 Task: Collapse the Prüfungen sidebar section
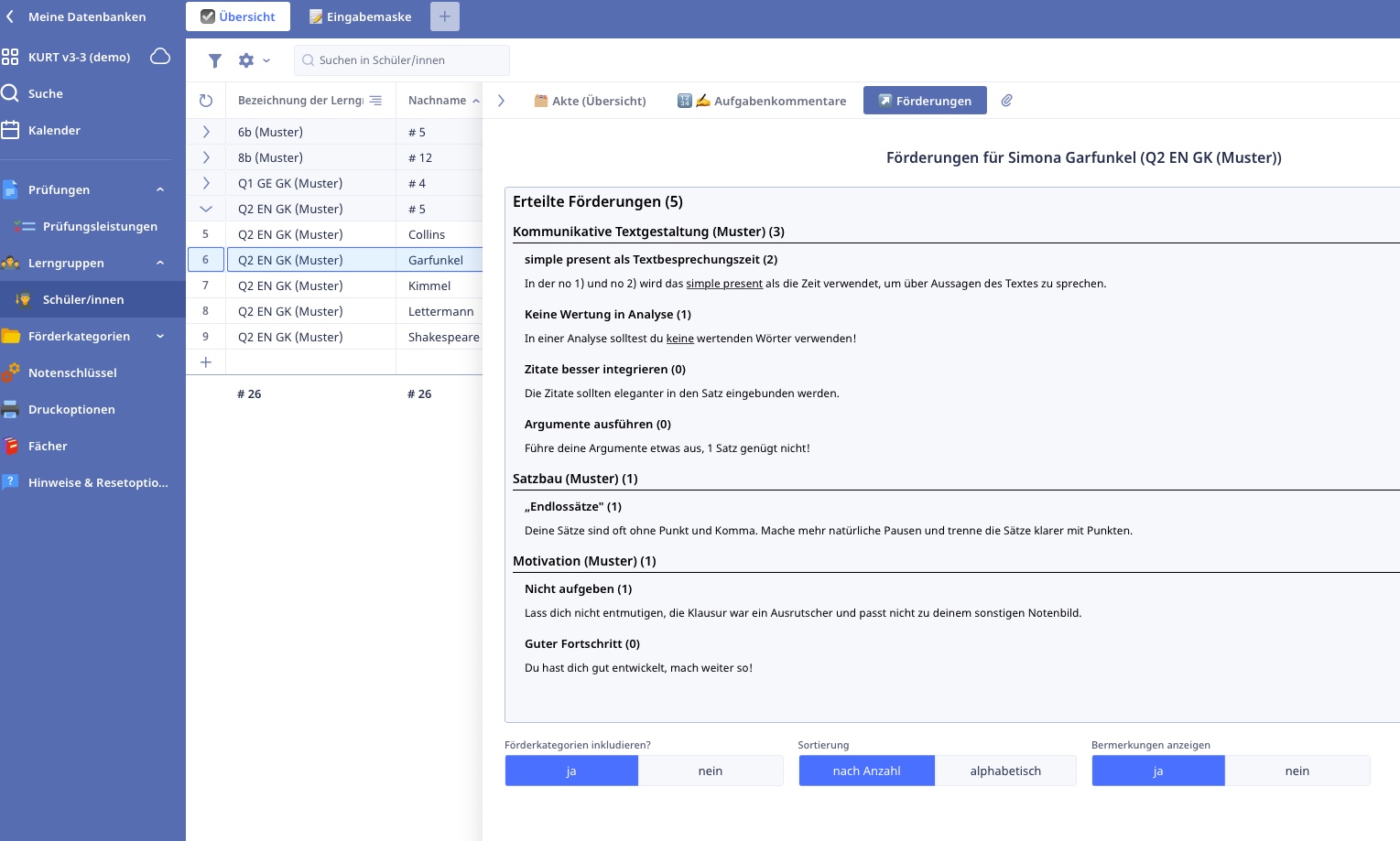[x=160, y=189]
